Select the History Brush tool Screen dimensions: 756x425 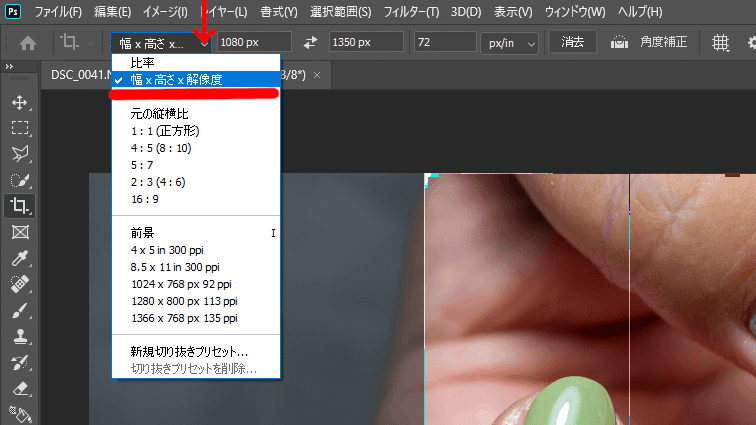tap(20, 362)
